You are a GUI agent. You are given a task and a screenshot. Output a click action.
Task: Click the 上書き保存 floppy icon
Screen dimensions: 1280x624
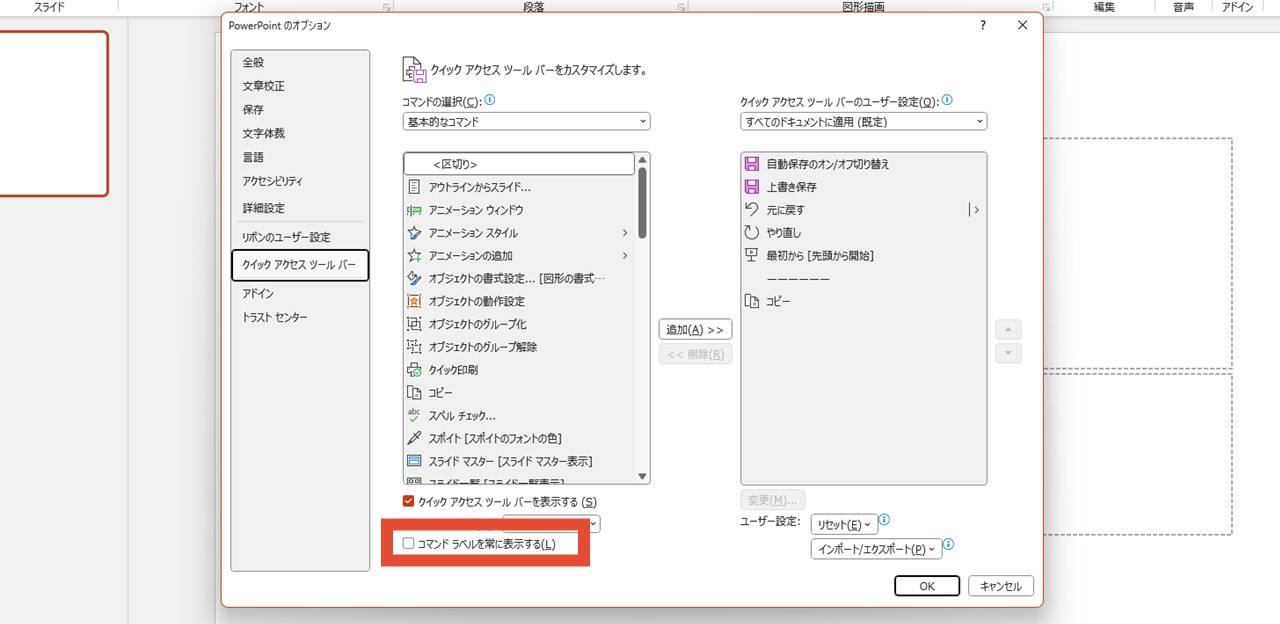[752, 187]
